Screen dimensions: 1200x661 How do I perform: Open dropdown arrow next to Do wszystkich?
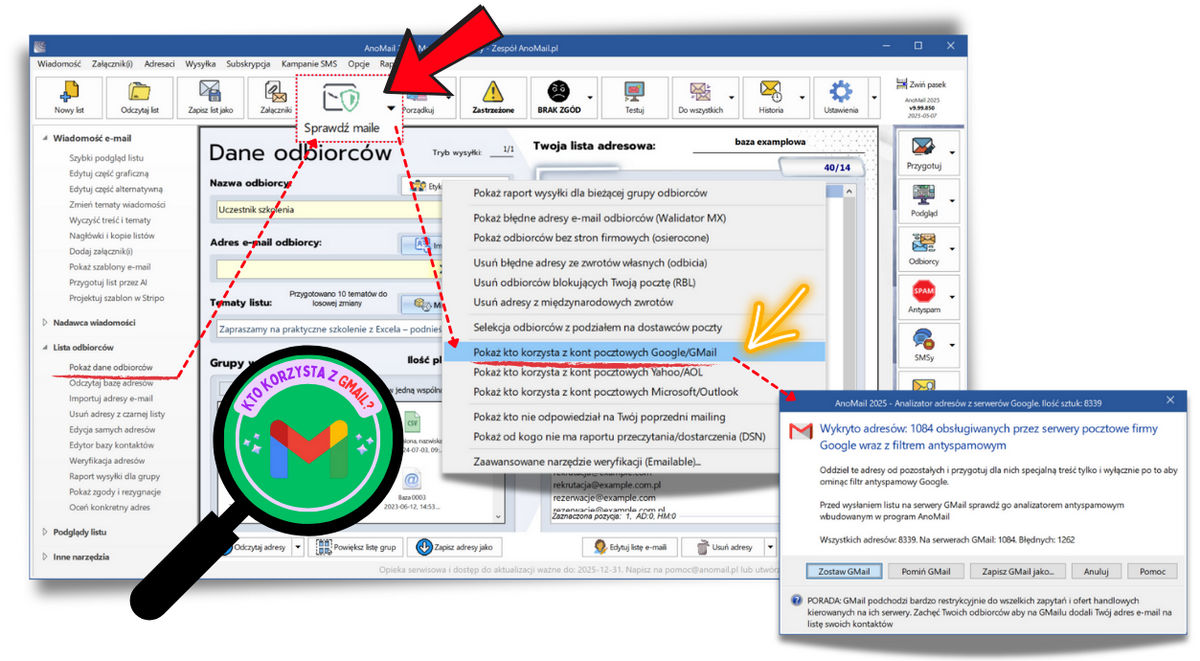tap(733, 98)
